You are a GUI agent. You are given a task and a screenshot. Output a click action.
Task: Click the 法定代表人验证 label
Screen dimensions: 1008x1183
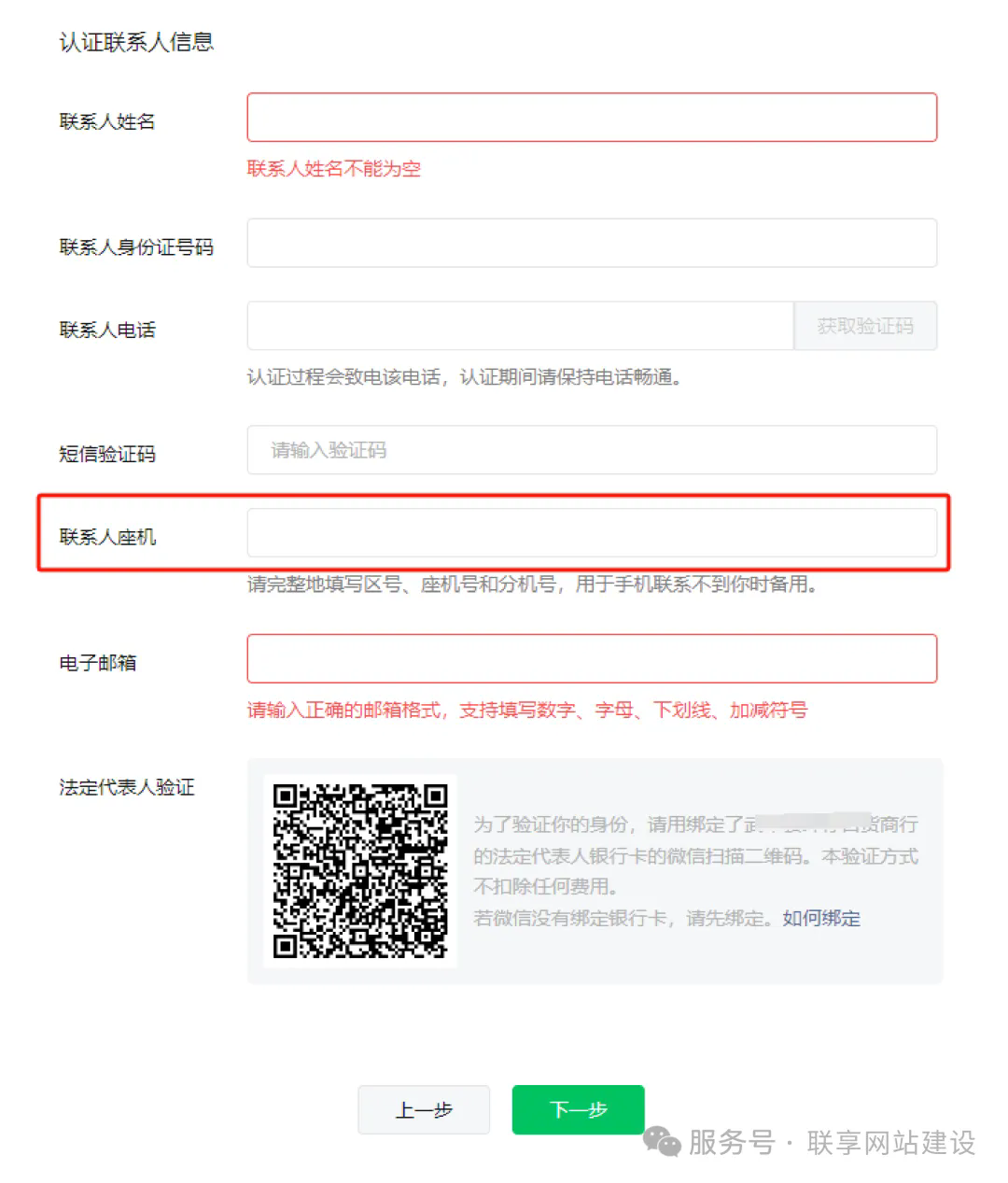click(x=127, y=787)
